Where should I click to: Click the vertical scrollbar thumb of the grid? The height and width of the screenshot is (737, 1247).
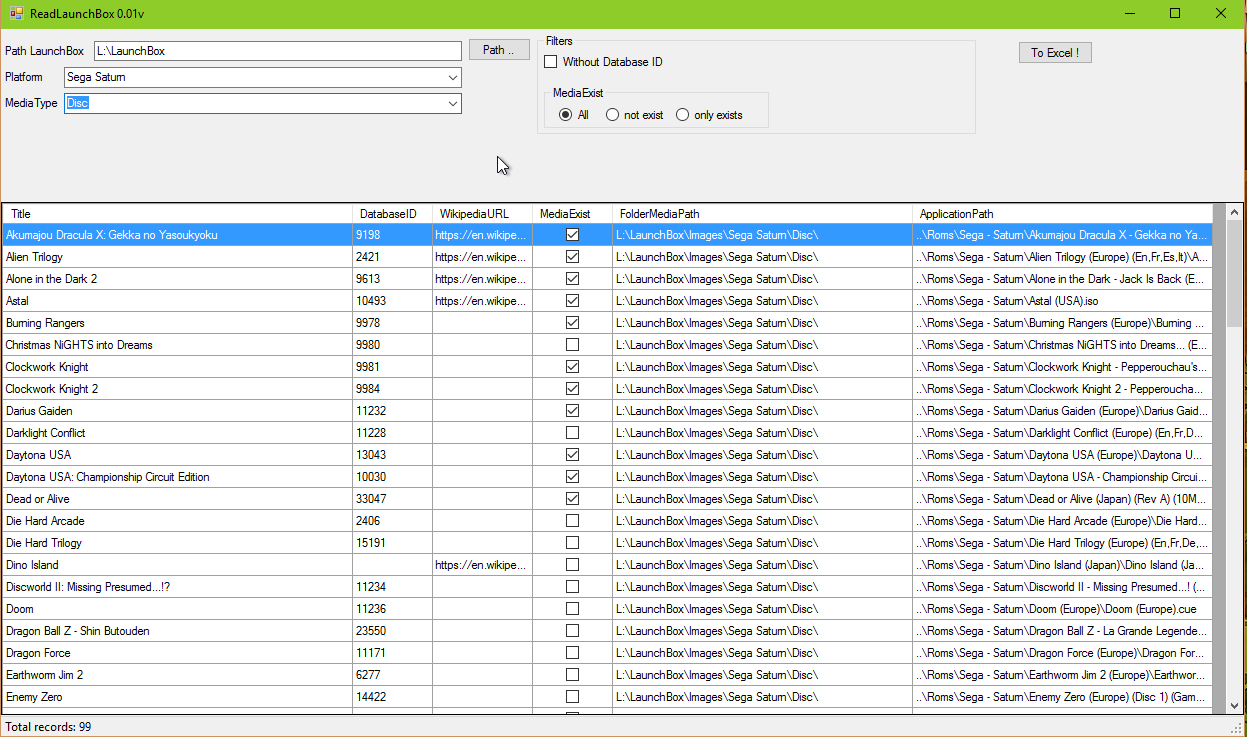click(x=1234, y=275)
